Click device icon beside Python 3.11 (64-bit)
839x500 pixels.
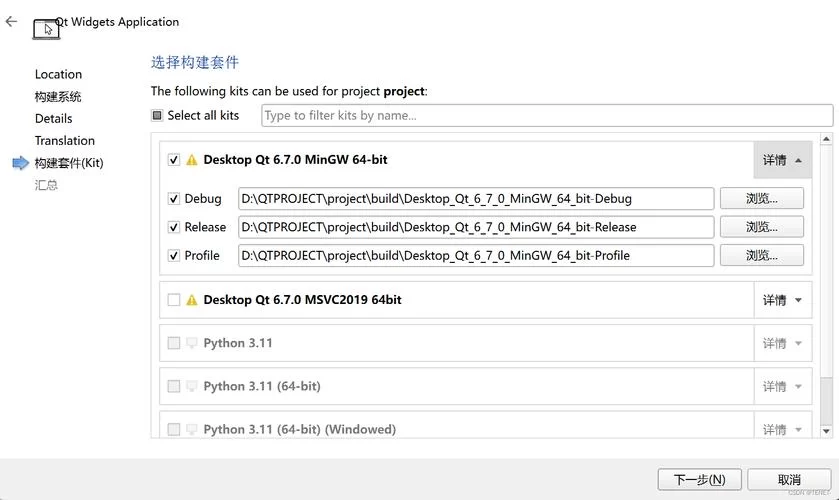point(192,386)
